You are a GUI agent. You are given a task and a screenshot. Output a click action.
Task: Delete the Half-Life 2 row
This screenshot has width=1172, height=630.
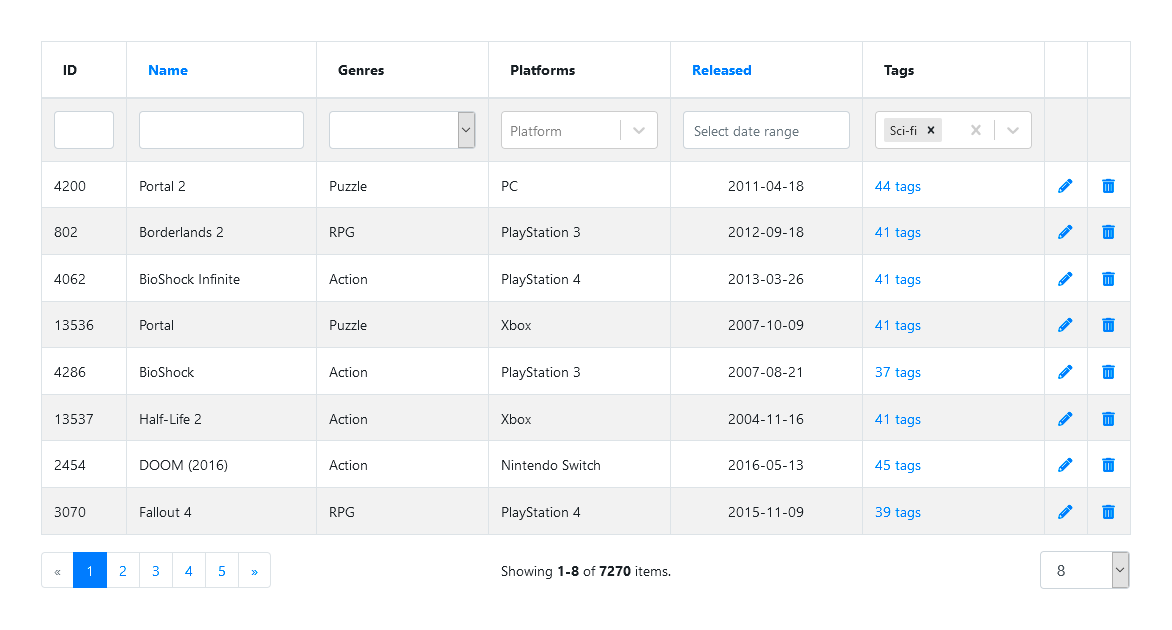coord(1108,419)
